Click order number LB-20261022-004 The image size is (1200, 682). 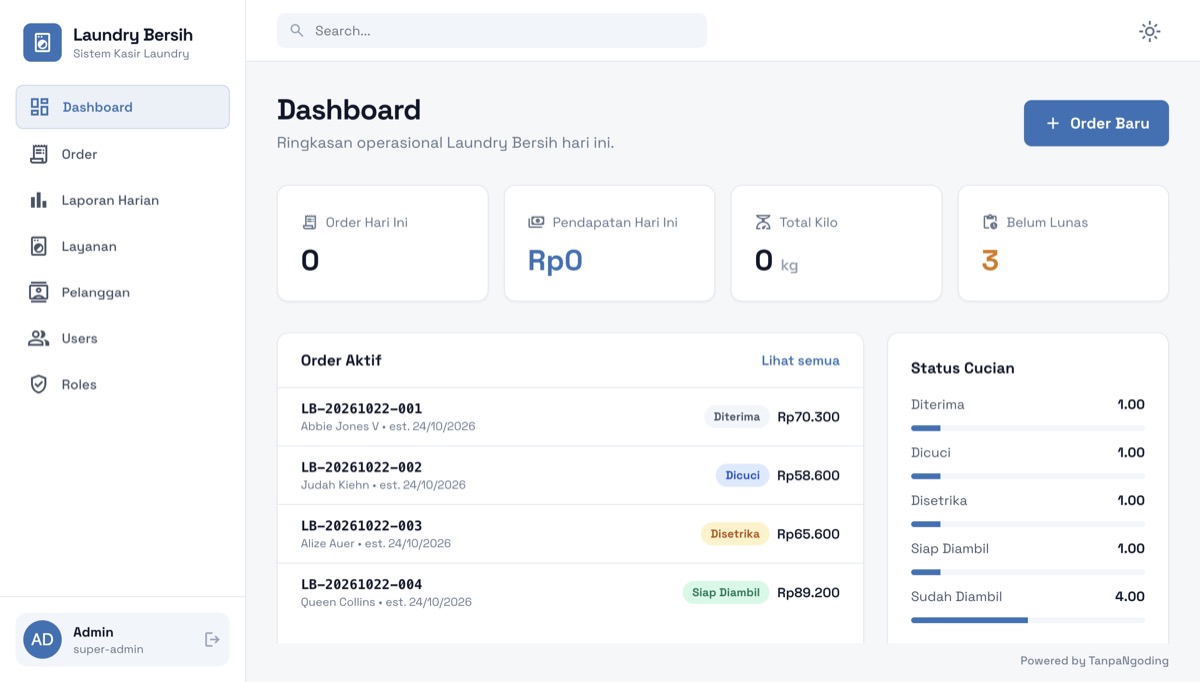[361, 584]
